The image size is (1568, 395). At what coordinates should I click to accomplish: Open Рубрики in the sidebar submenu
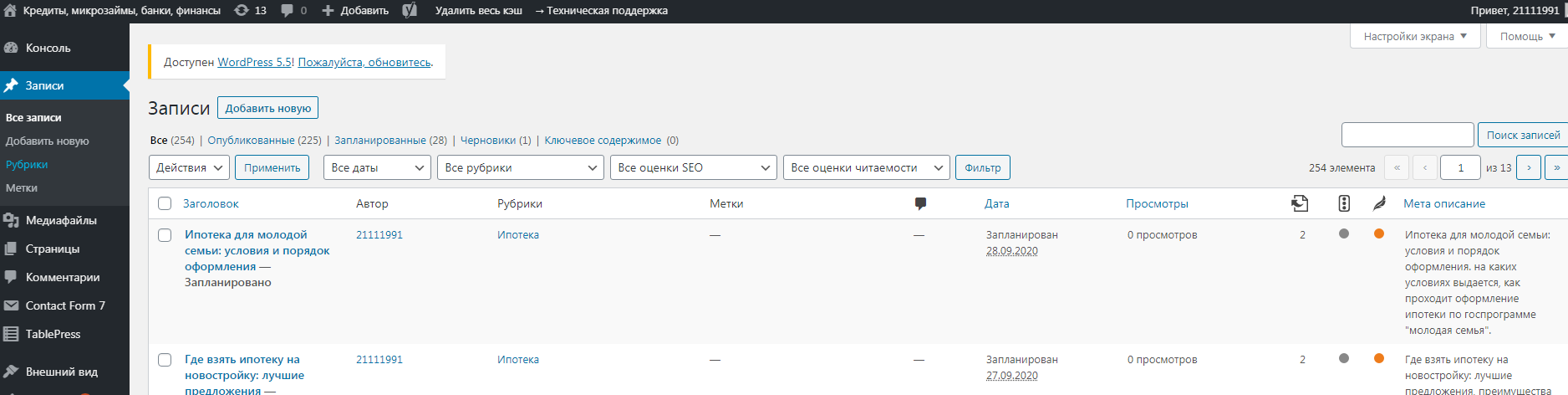click(27, 165)
